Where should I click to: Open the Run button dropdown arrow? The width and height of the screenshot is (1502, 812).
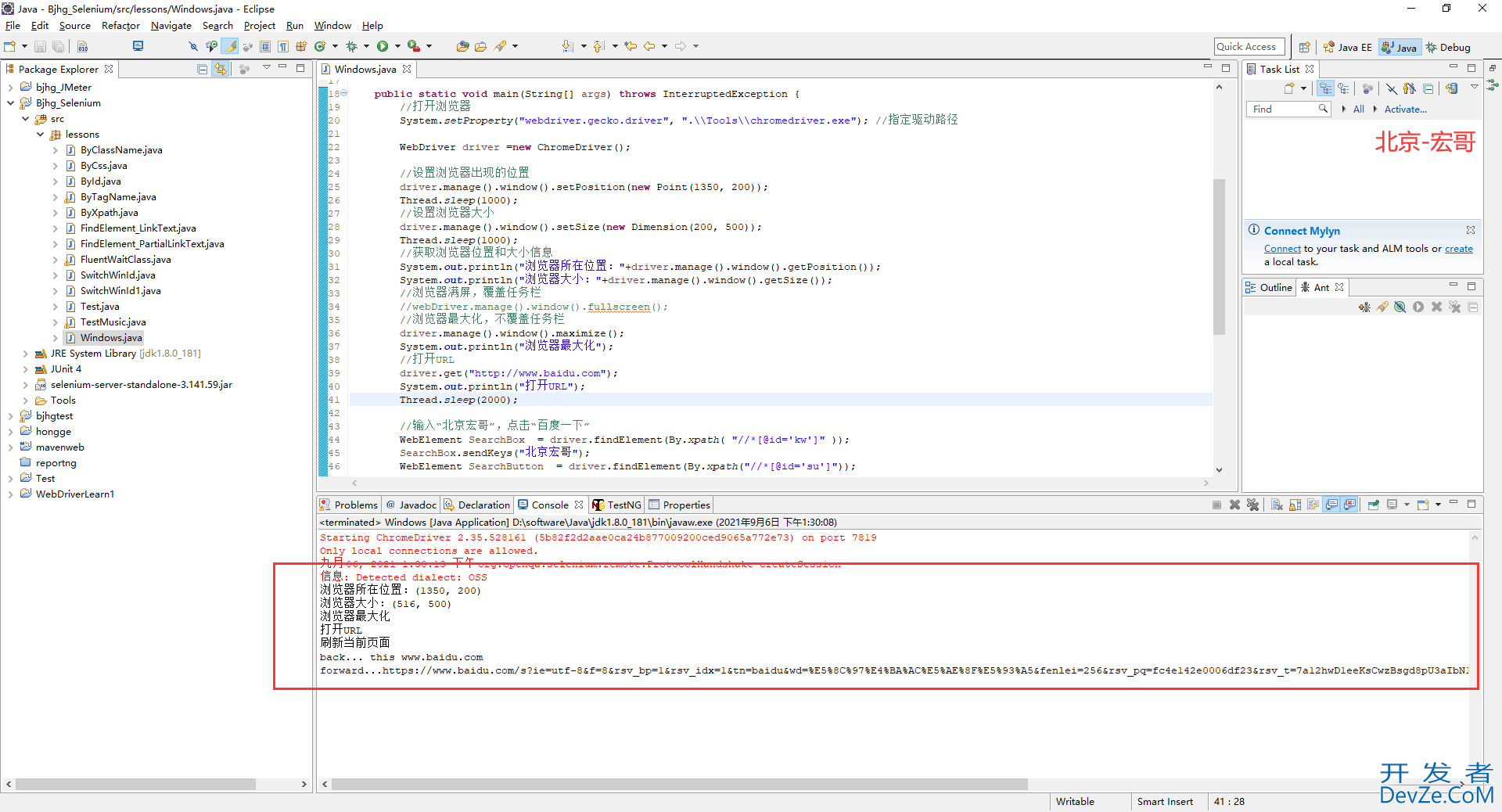397,47
